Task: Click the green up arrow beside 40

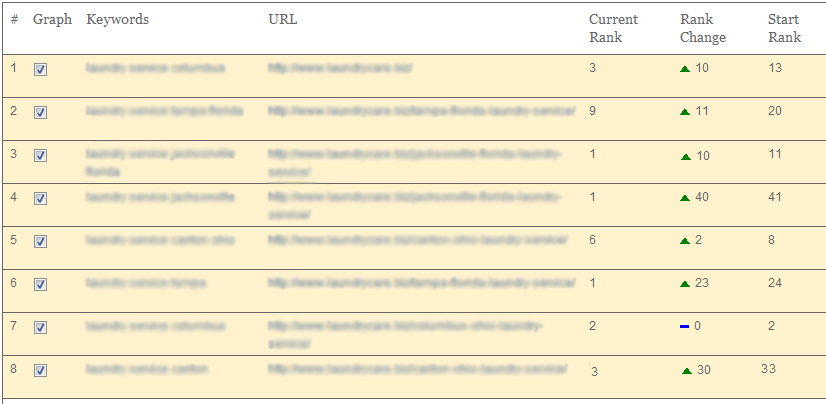Action: point(685,199)
